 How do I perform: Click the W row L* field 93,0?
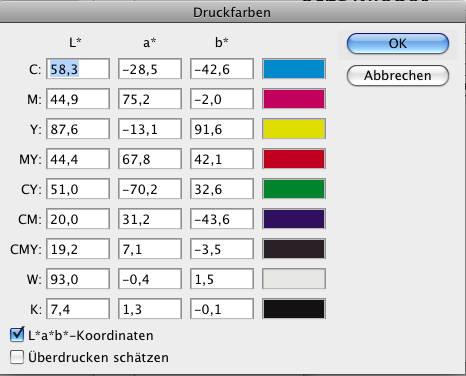[x=78, y=279]
